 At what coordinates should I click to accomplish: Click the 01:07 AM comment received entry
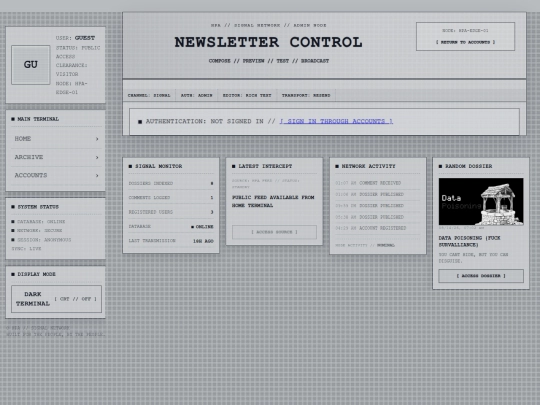click(x=377, y=183)
